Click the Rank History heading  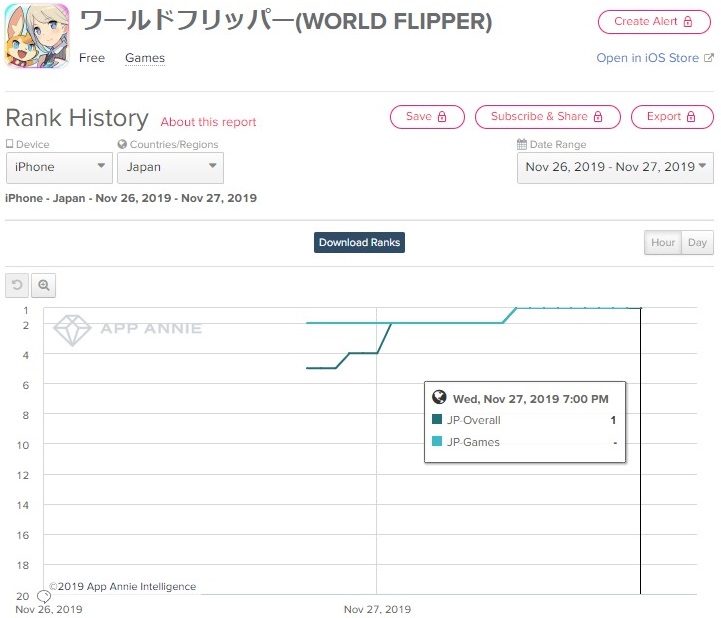point(77,118)
